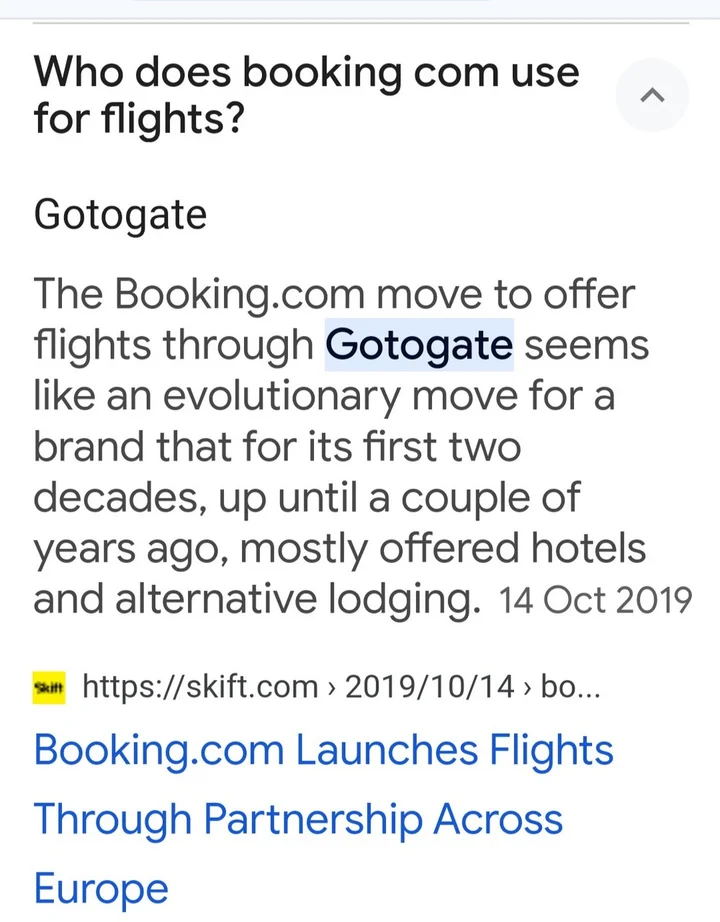Collapse the question with the up chevron
Screen dimensions: 720x922
point(652,95)
